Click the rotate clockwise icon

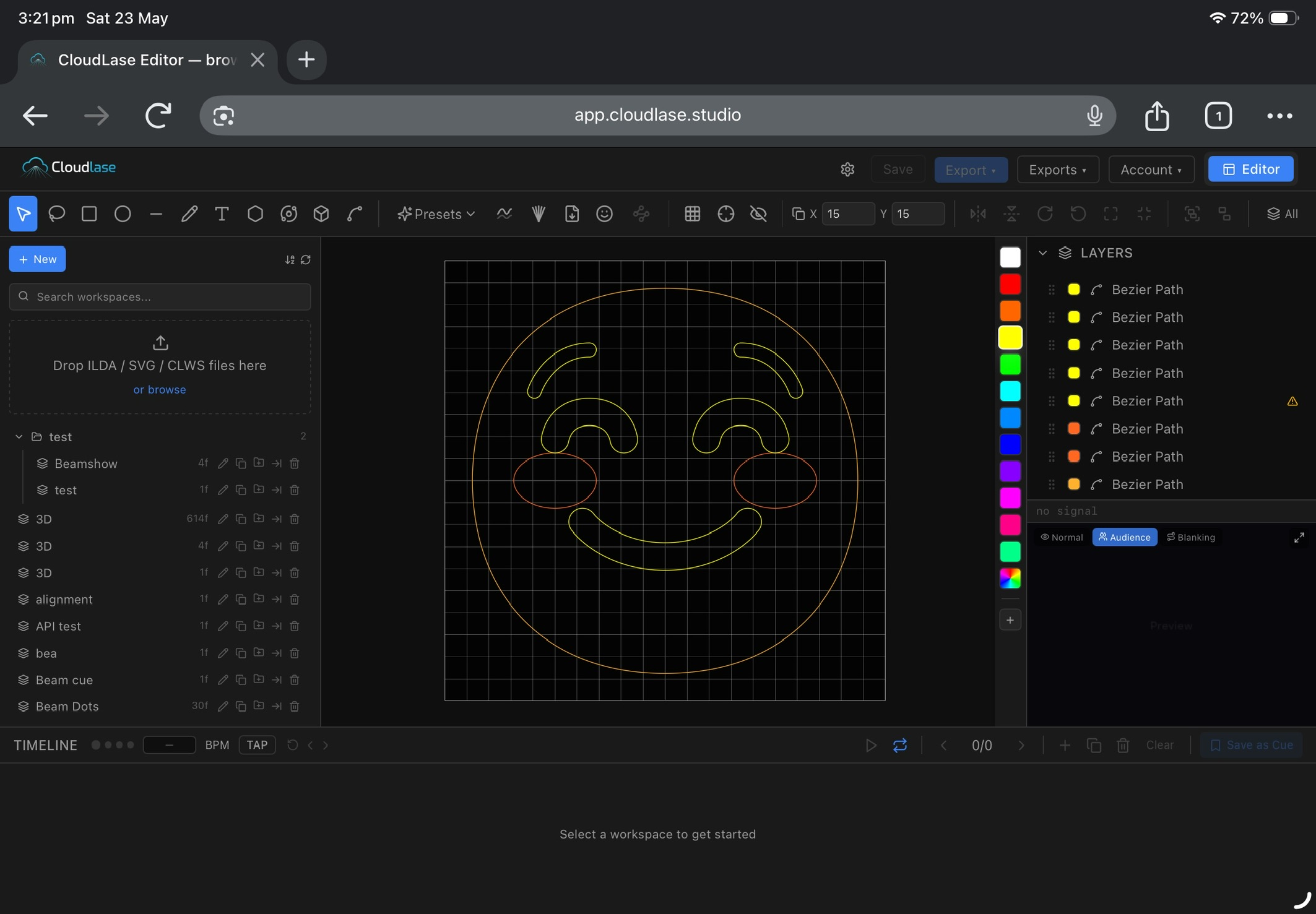pyautogui.click(x=1045, y=214)
